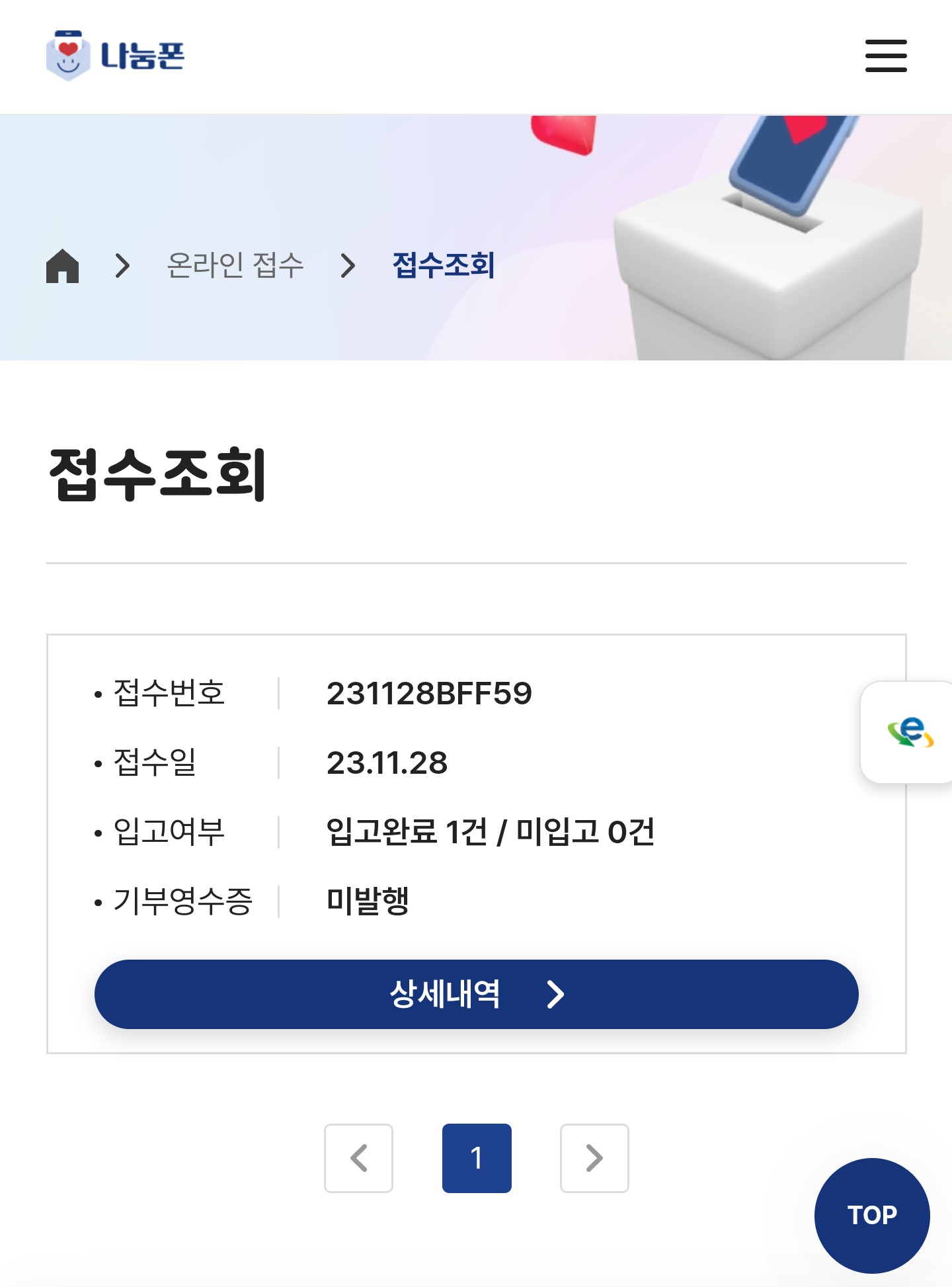
Task: Click the chevron before 접수조회 breadcrumb
Action: coord(348,266)
